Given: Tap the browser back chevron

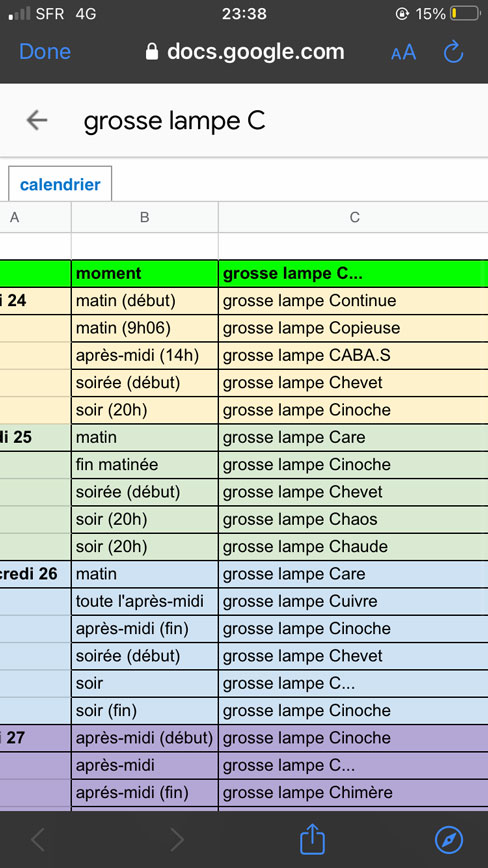Looking at the screenshot, I should point(38,840).
